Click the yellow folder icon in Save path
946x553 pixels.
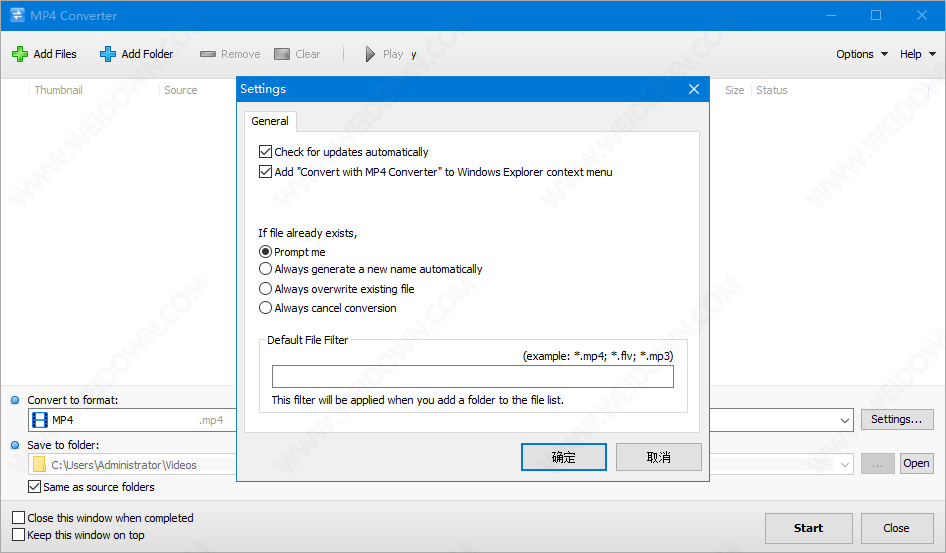tap(39, 464)
